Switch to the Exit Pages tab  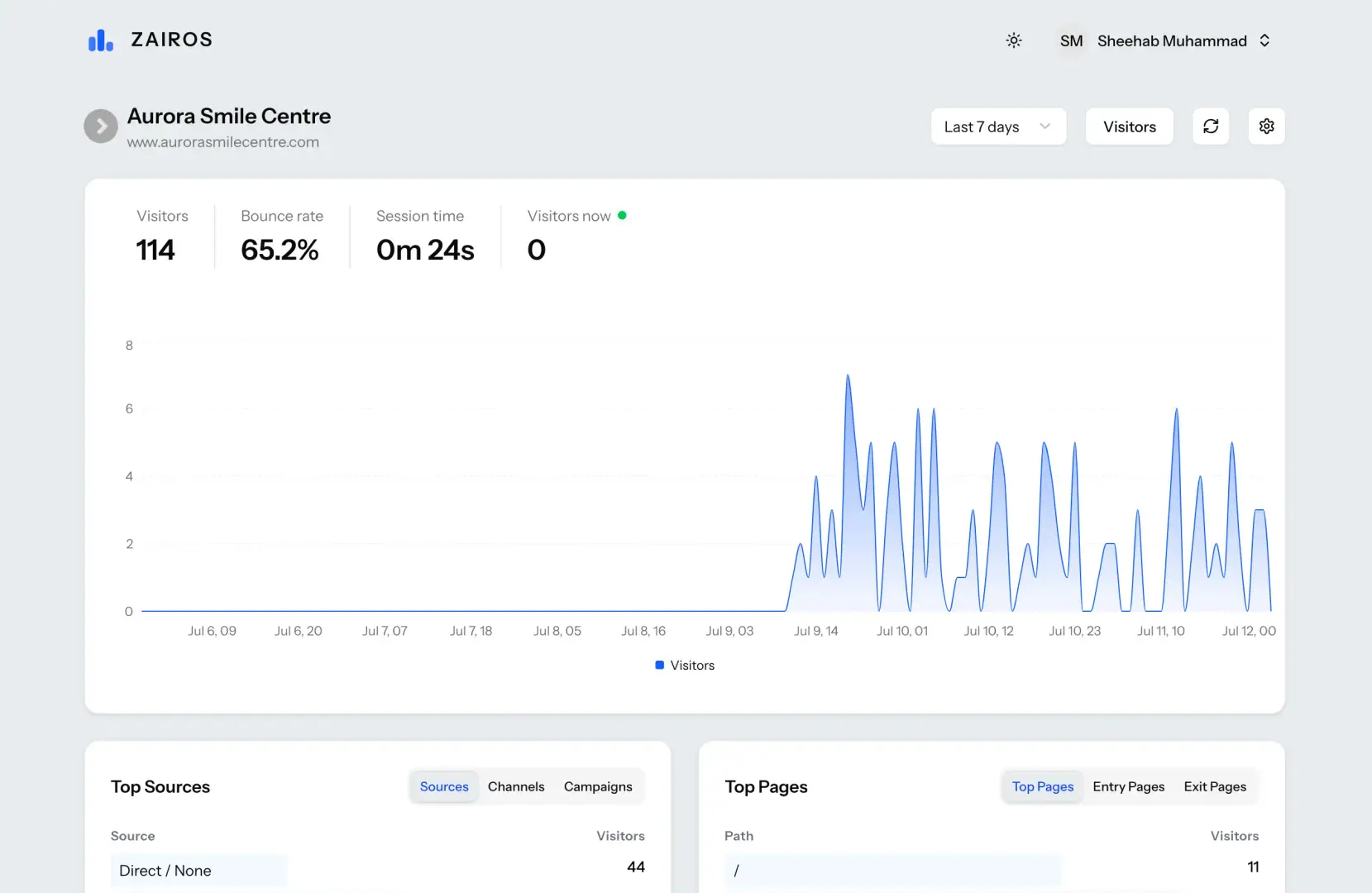coord(1214,786)
